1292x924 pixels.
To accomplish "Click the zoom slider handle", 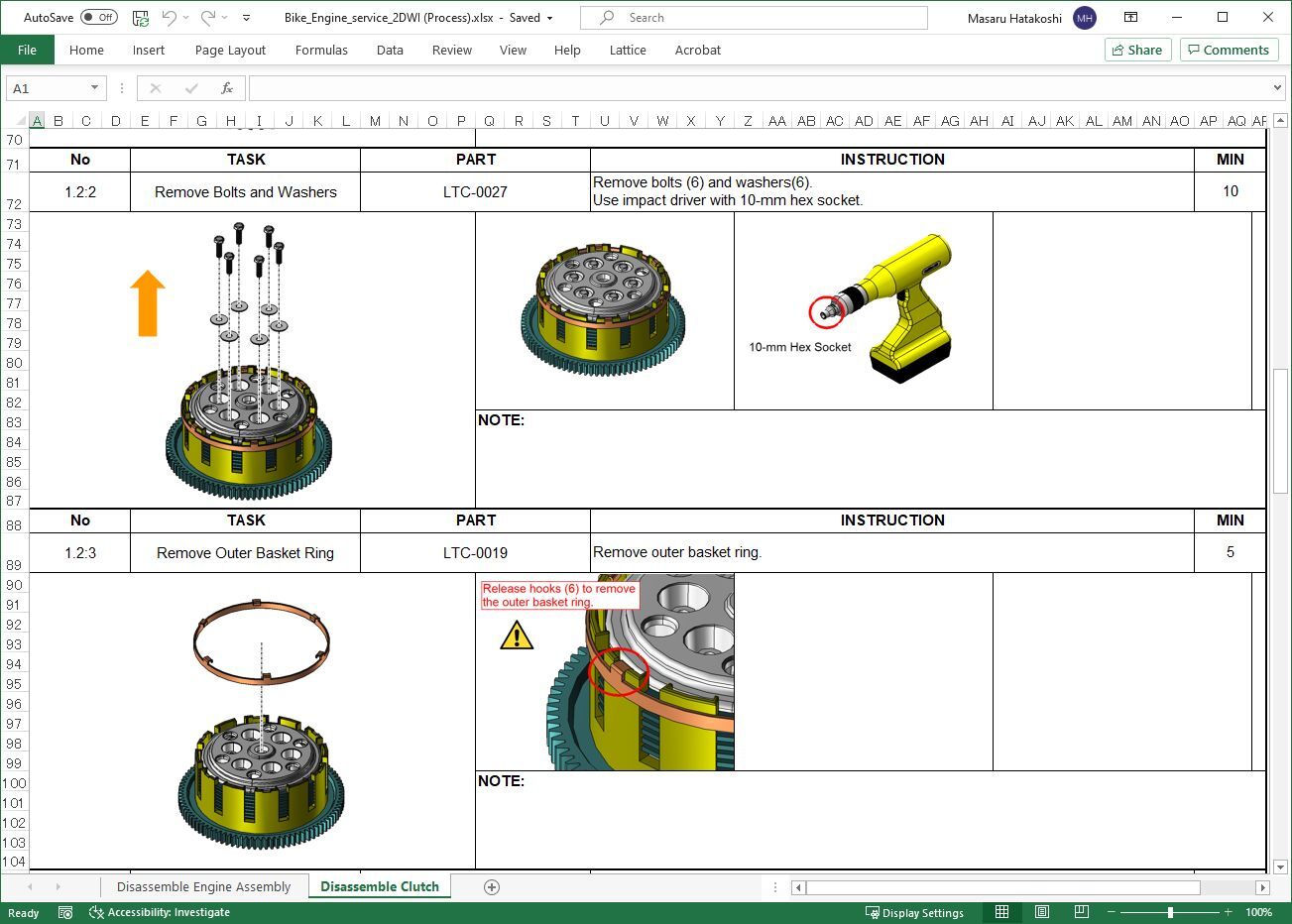I will click(1170, 912).
